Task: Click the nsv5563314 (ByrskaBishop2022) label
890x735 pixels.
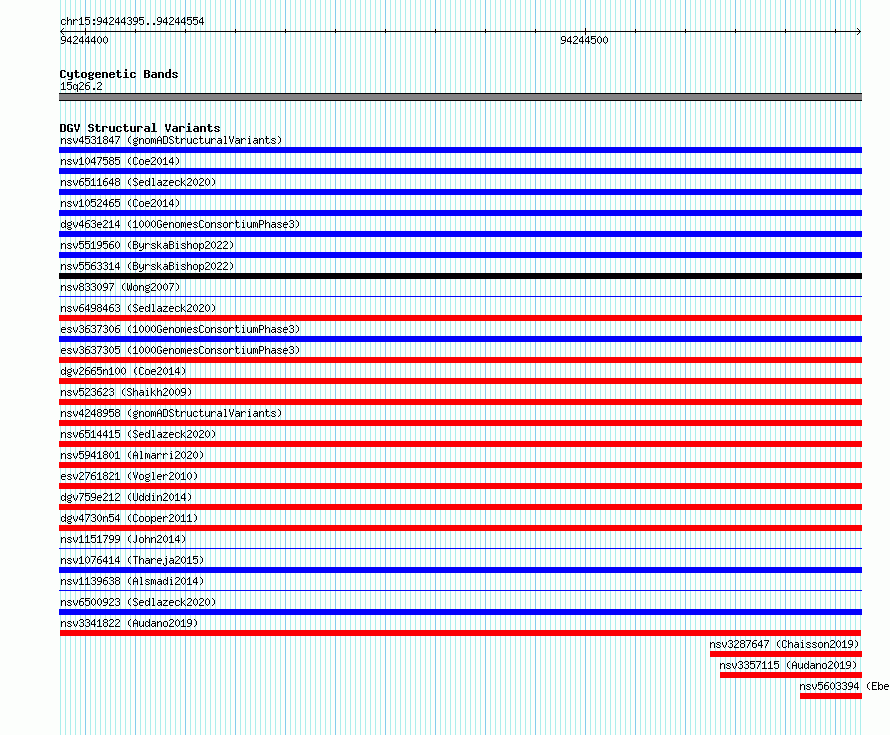Action: [x=147, y=266]
